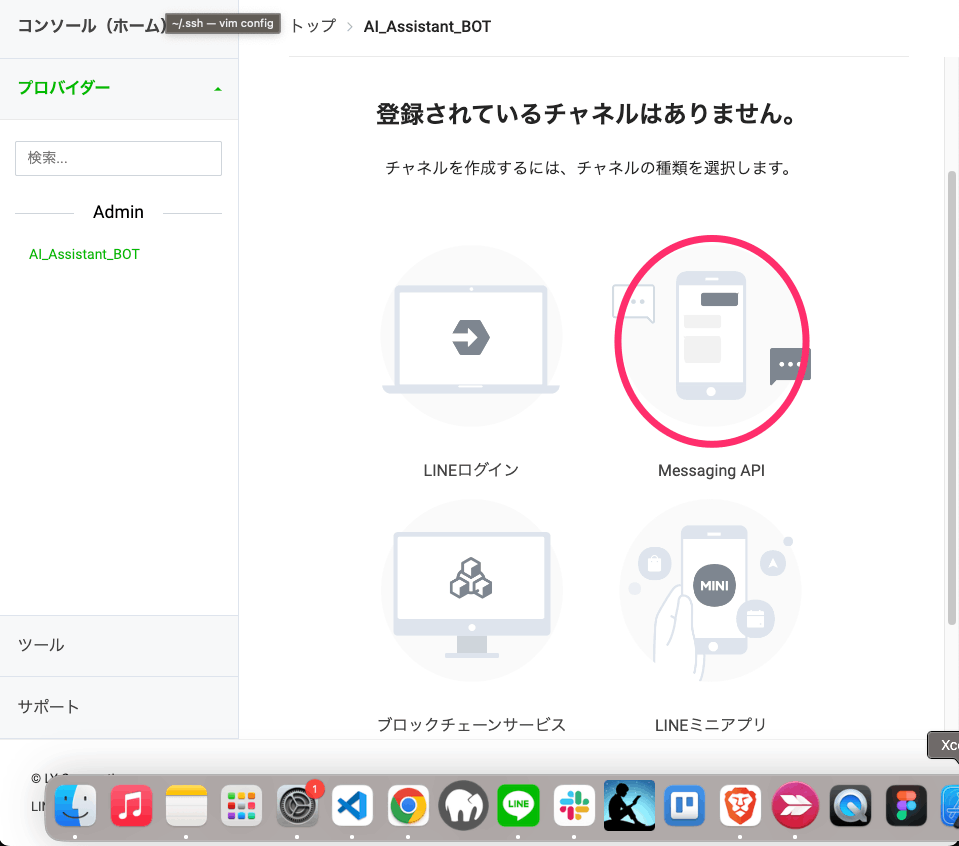Switch to Figma in the dock
The width and height of the screenshot is (959, 846).
[x=906, y=806]
